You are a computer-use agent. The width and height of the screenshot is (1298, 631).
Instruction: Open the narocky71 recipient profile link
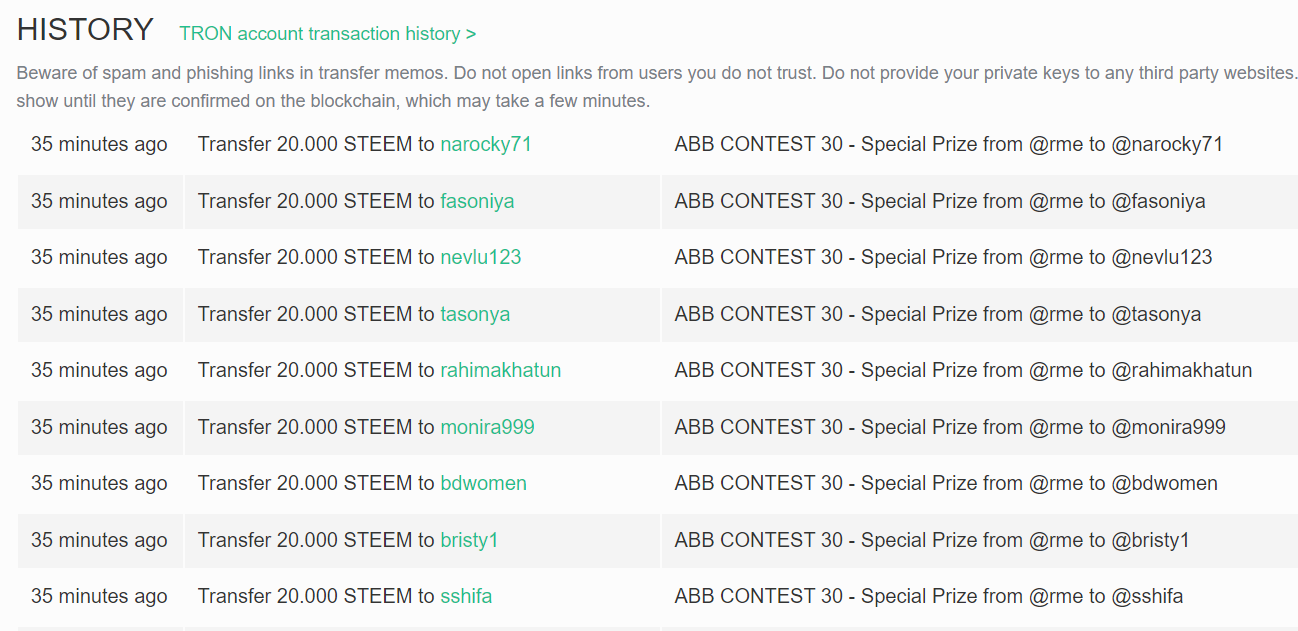tap(486, 144)
